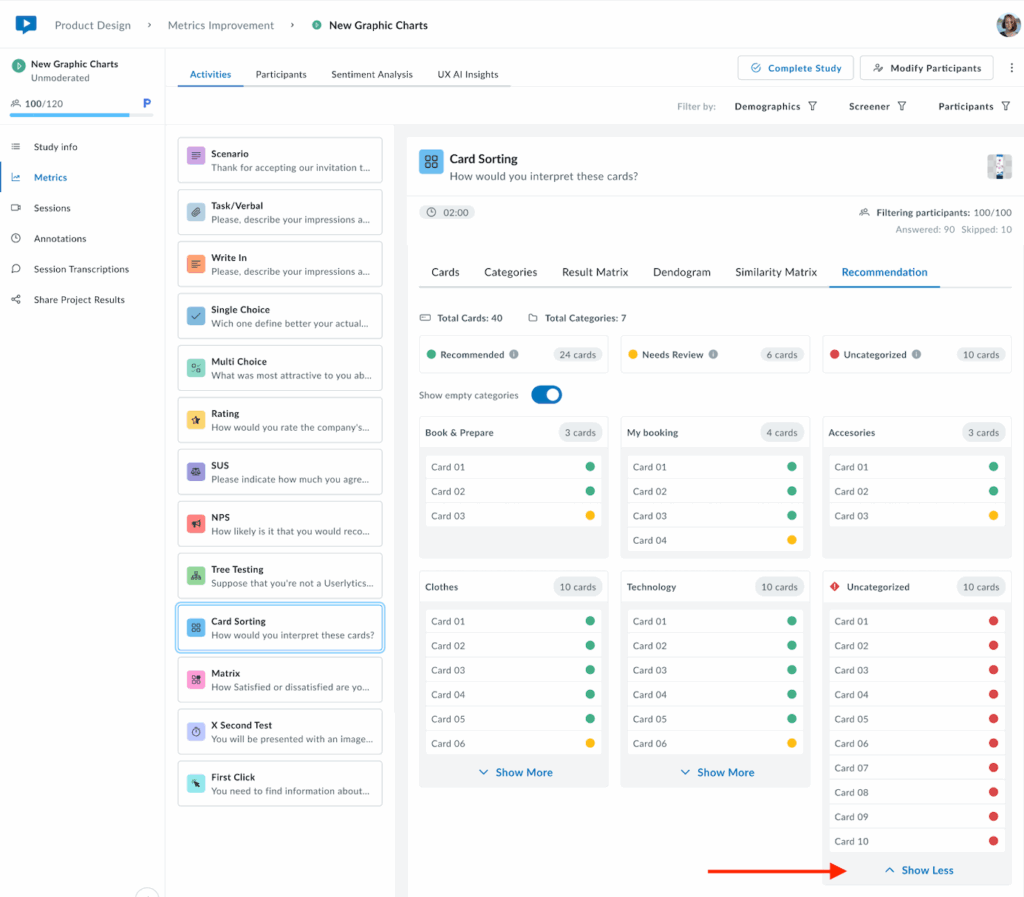The image size is (1024, 897).
Task: Open the Screener filter
Action: click(x=877, y=106)
